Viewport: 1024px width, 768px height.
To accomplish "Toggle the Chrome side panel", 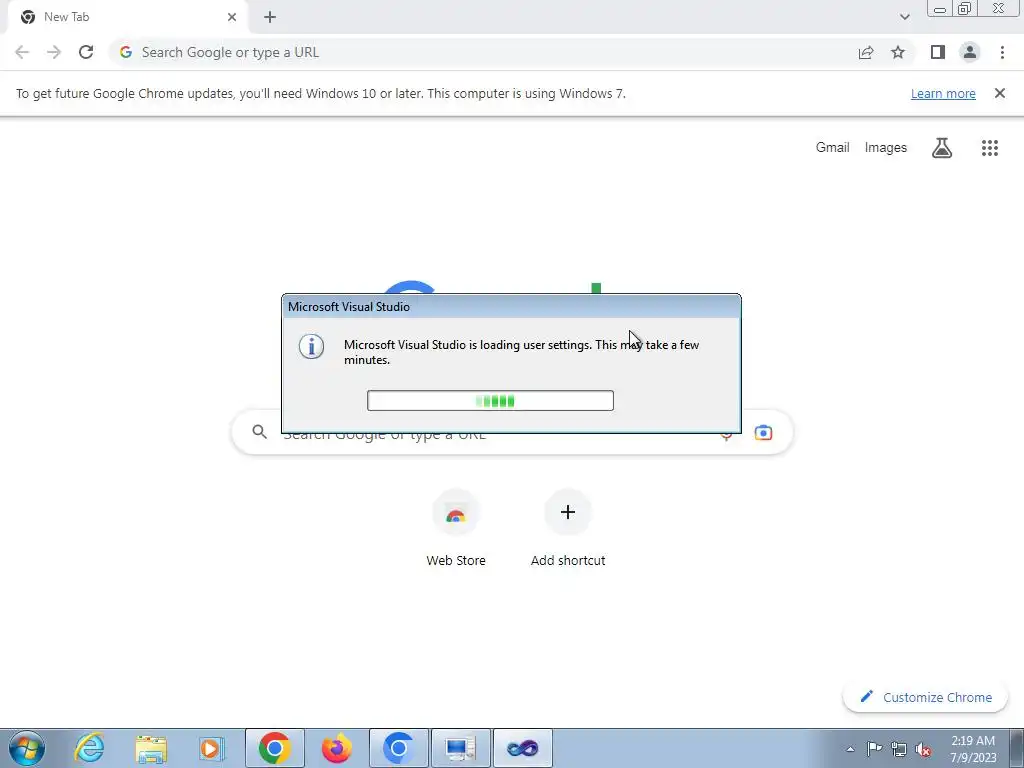I will click(x=938, y=52).
